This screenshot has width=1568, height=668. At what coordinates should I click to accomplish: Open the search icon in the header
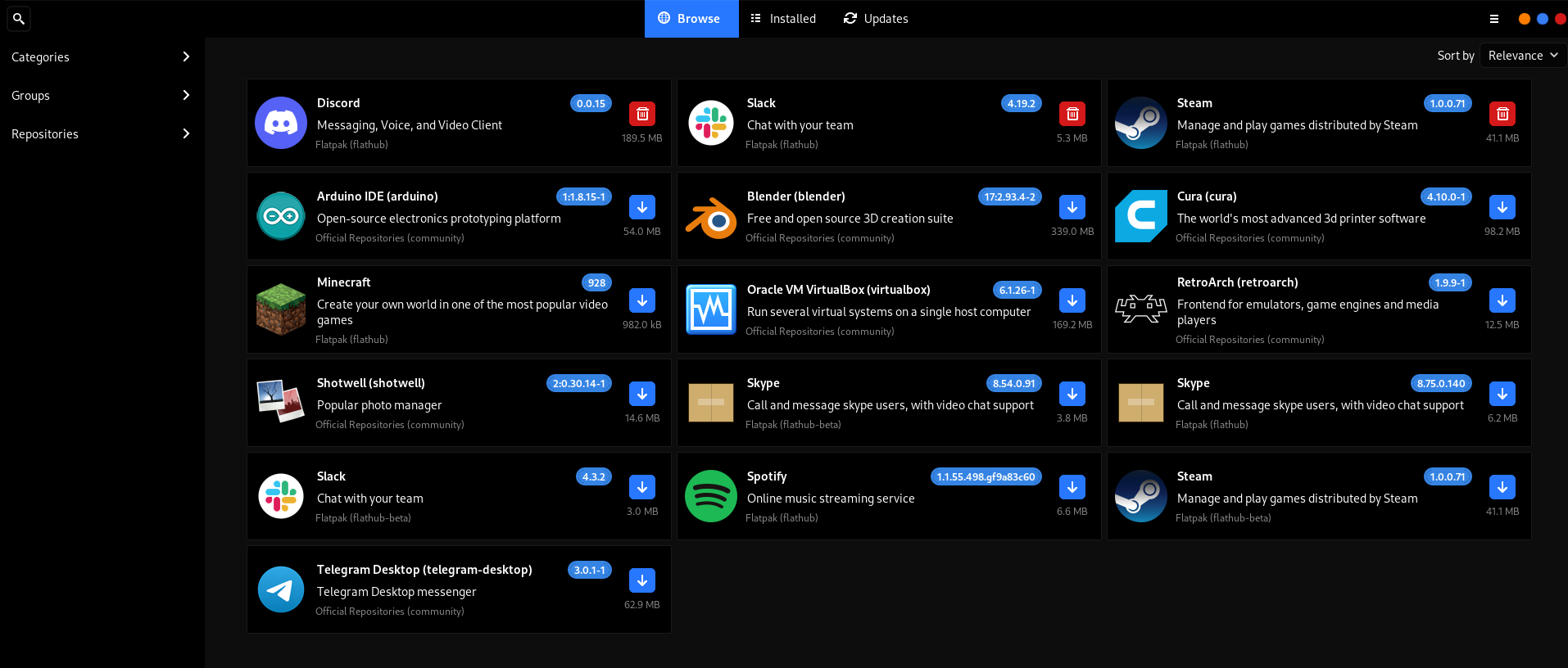(x=18, y=18)
